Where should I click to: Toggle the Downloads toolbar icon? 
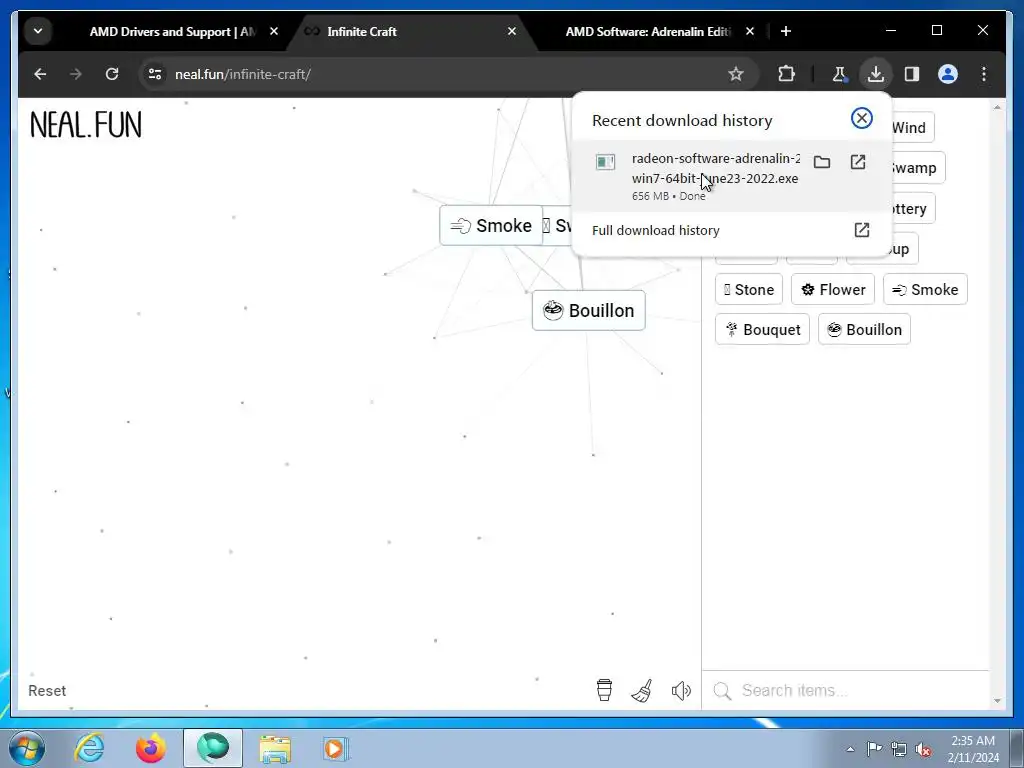pyautogui.click(x=876, y=74)
